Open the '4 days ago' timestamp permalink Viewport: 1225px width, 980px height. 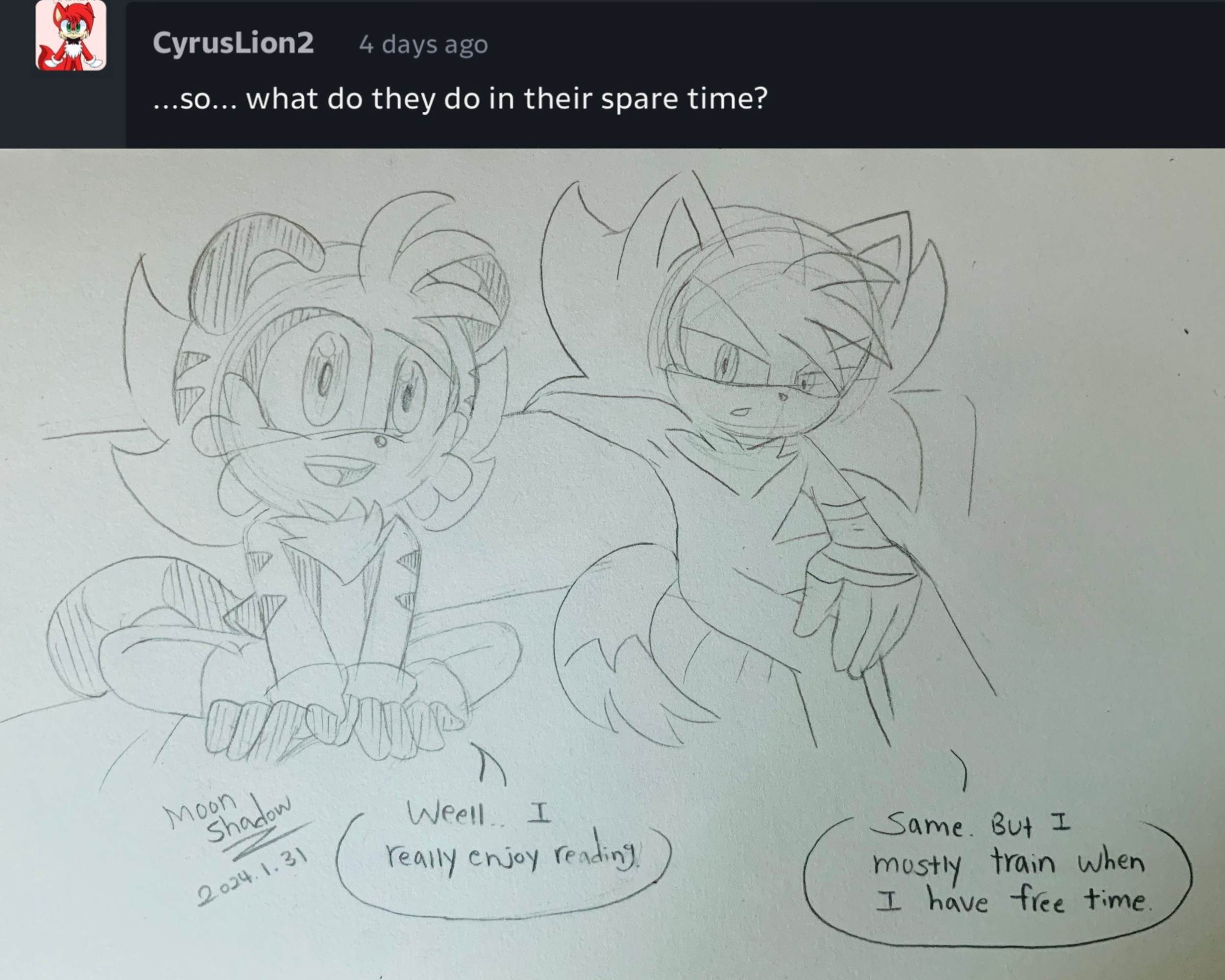point(423,44)
